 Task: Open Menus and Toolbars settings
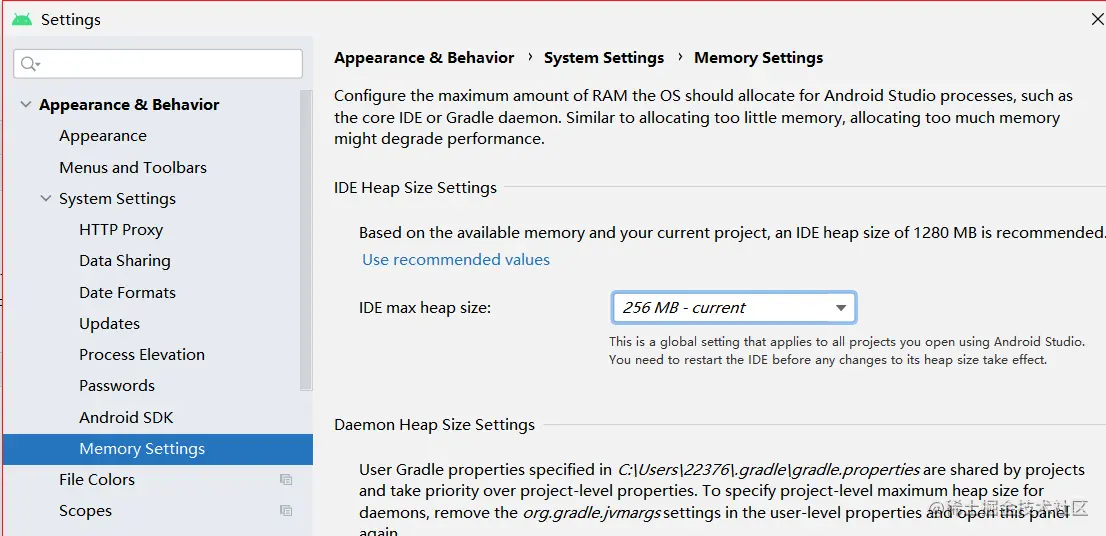click(133, 167)
